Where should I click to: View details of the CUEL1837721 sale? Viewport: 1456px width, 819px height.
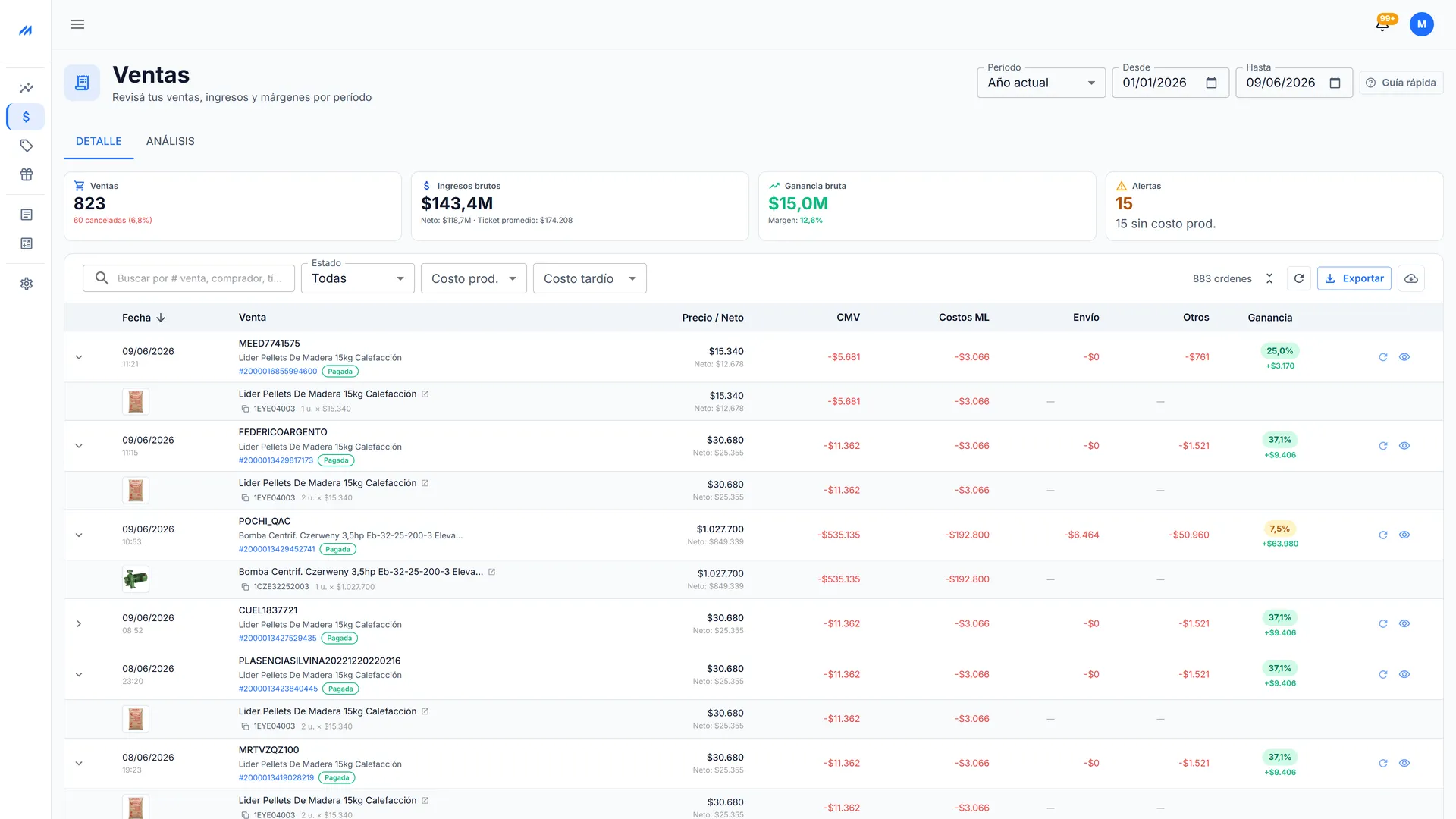[1404, 624]
